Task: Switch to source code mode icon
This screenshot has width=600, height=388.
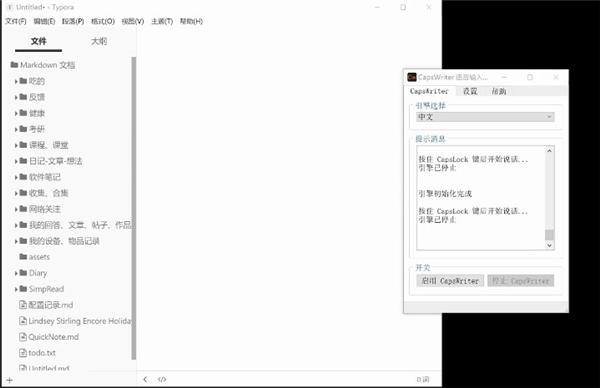Action: [162, 379]
